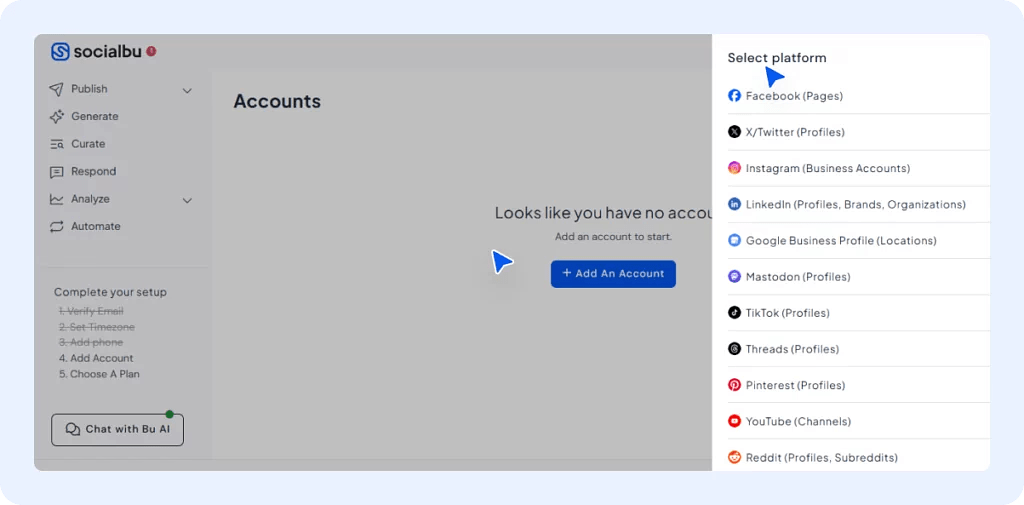
Task: Expand the Analyze menu chevron
Action: click(187, 200)
